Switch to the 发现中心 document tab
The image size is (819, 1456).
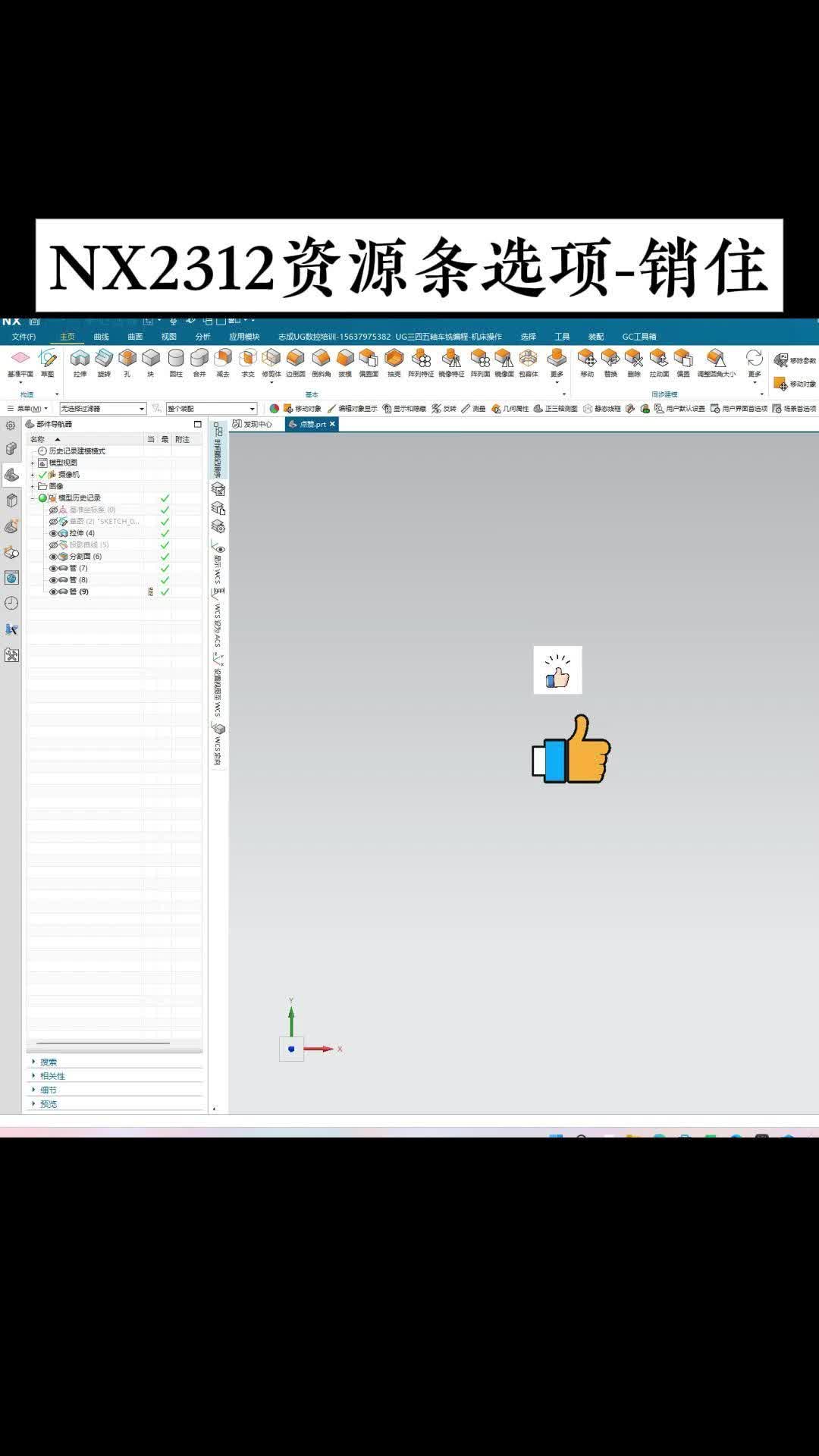pos(253,424)
